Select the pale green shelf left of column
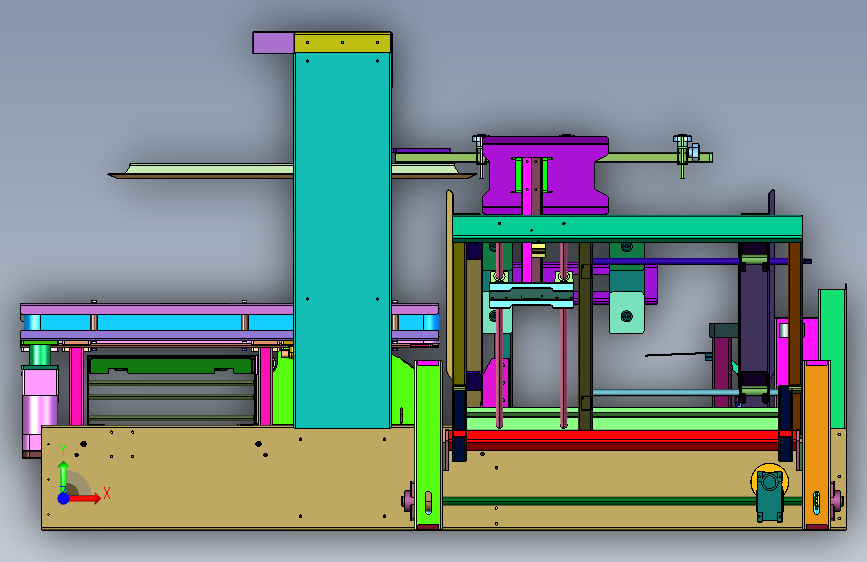The width and height of the screenshot is (867, 562). click(210, 169)
